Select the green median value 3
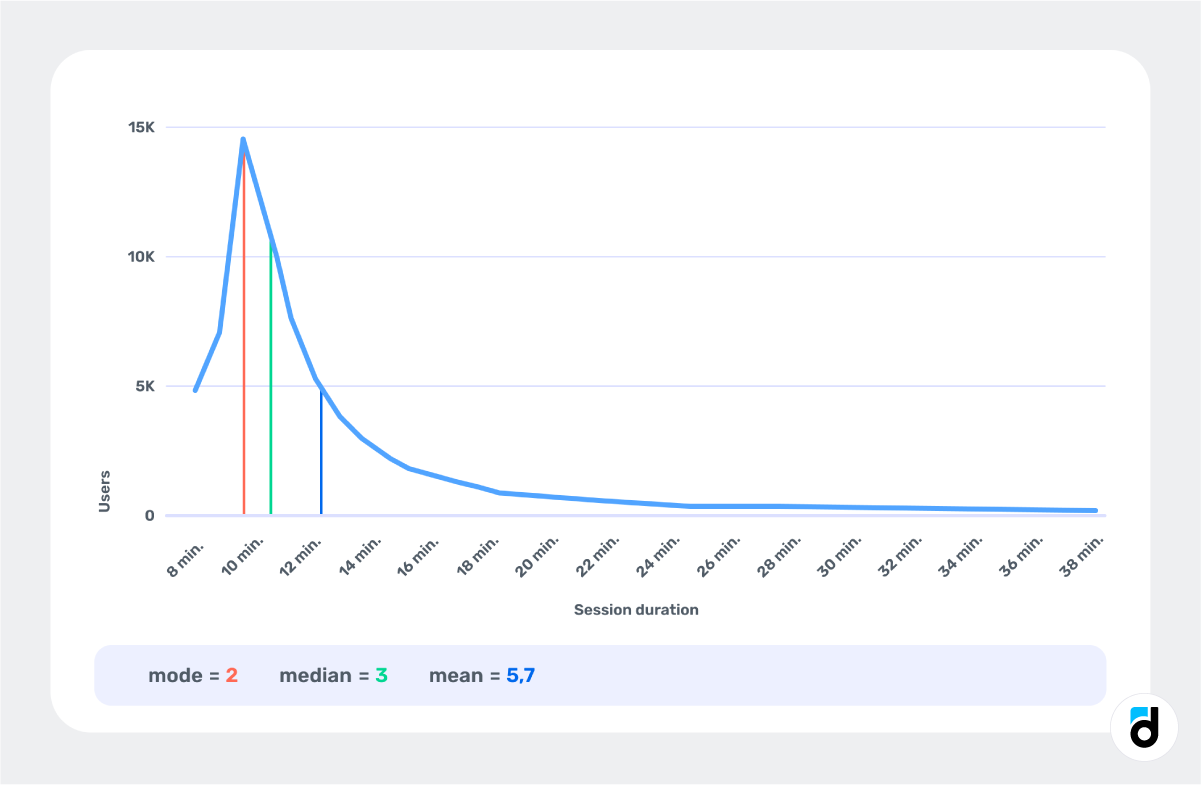This screenshot has width=1201, height=785. point(381,675)
